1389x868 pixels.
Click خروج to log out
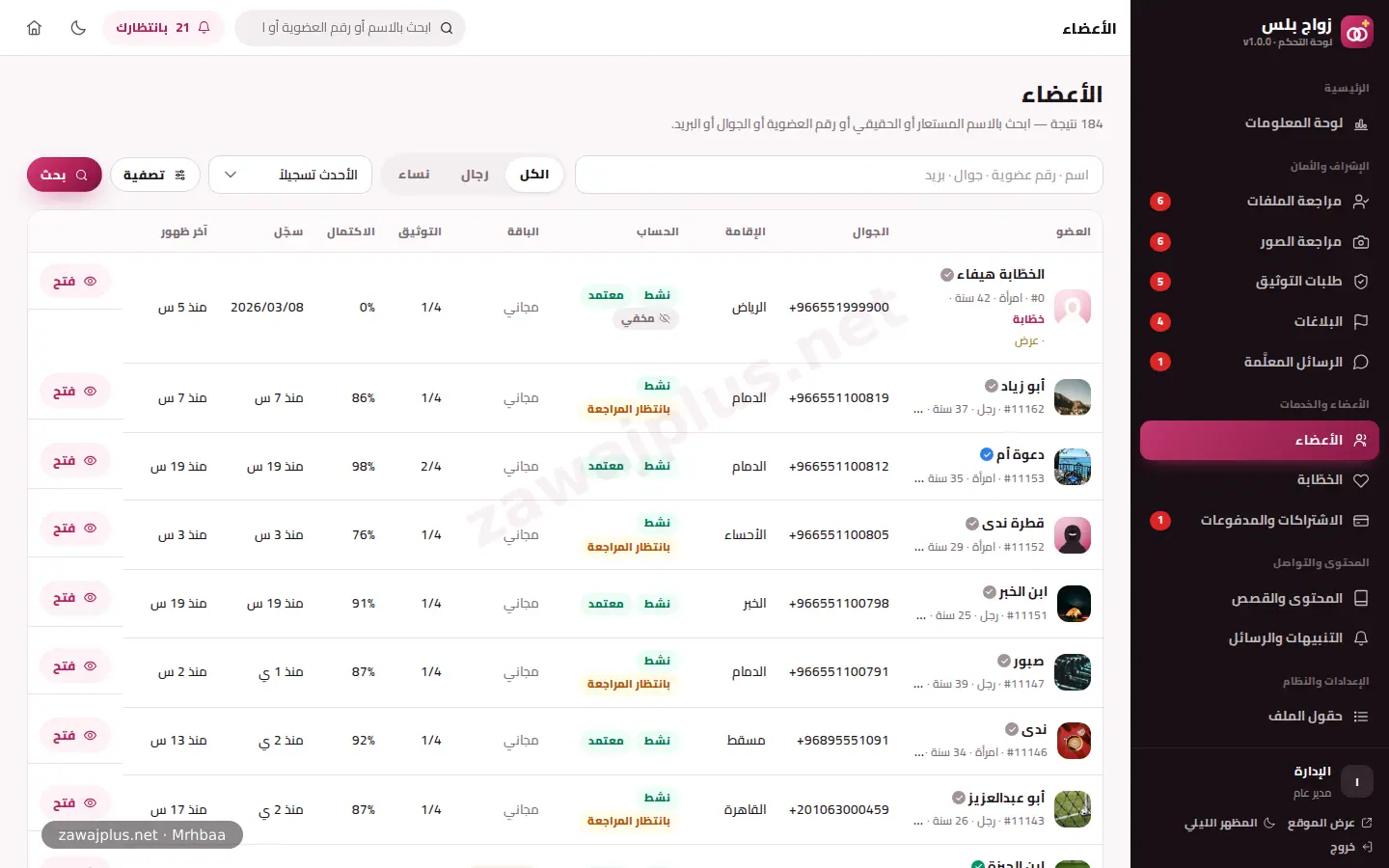pos(1350,847)
